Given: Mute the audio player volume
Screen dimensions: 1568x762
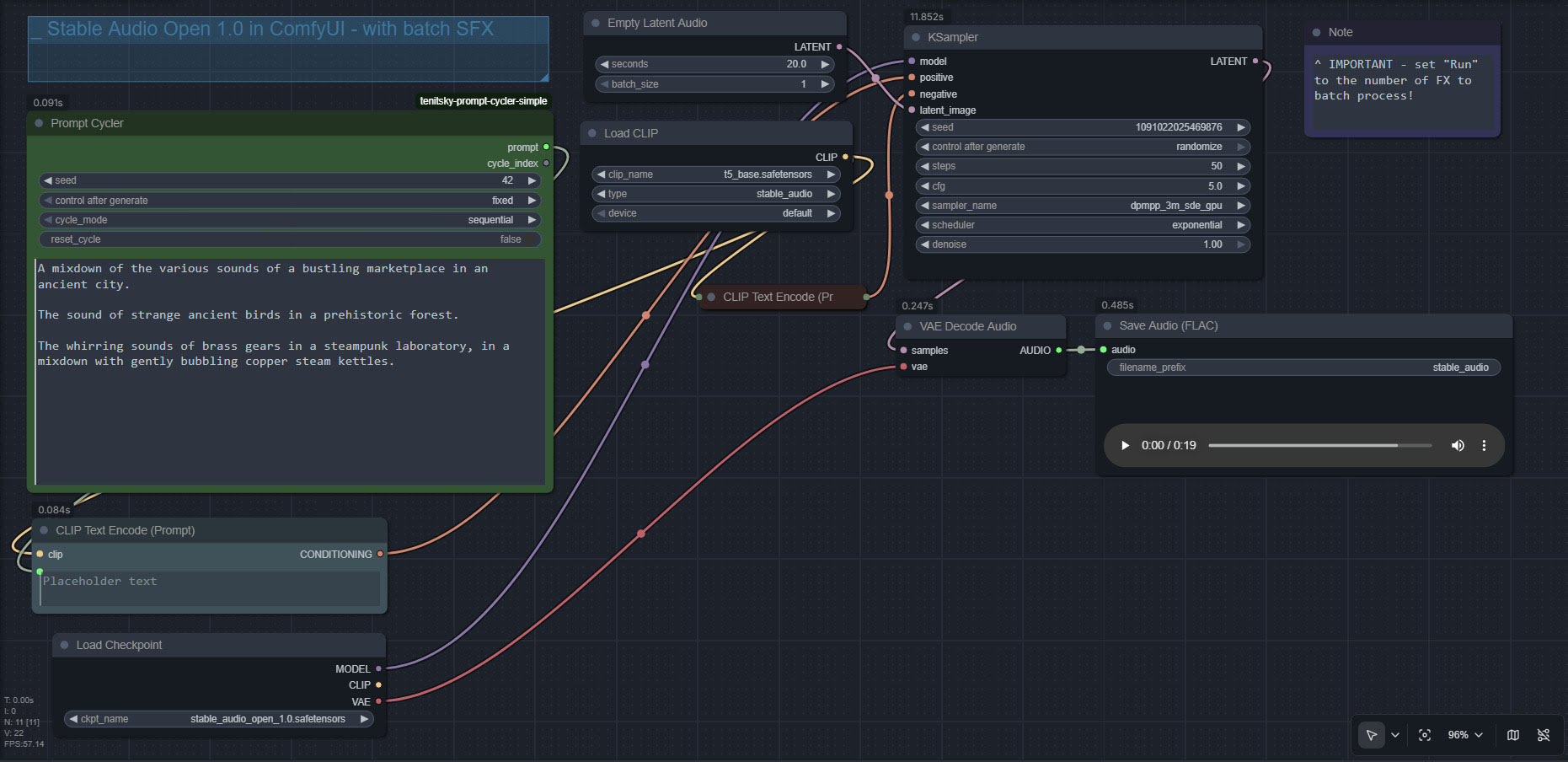Looking at the screenshot, I should pos(1458,446).
